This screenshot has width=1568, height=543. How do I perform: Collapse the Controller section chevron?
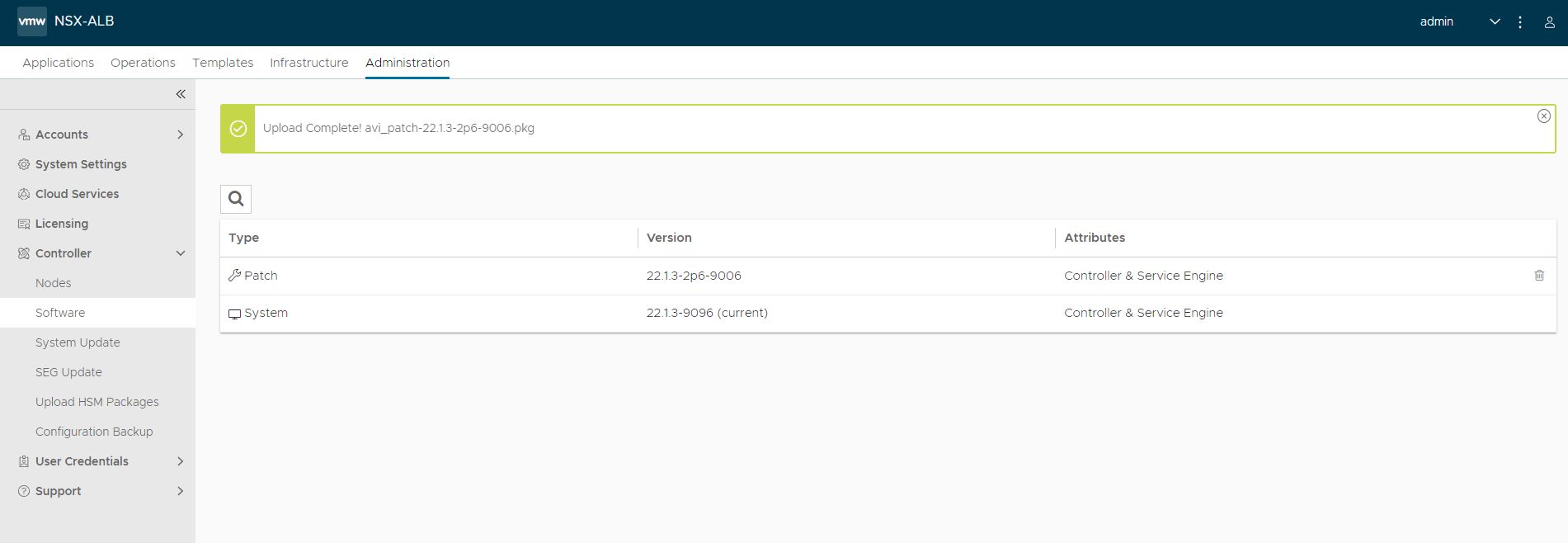[x=181, y=253]
